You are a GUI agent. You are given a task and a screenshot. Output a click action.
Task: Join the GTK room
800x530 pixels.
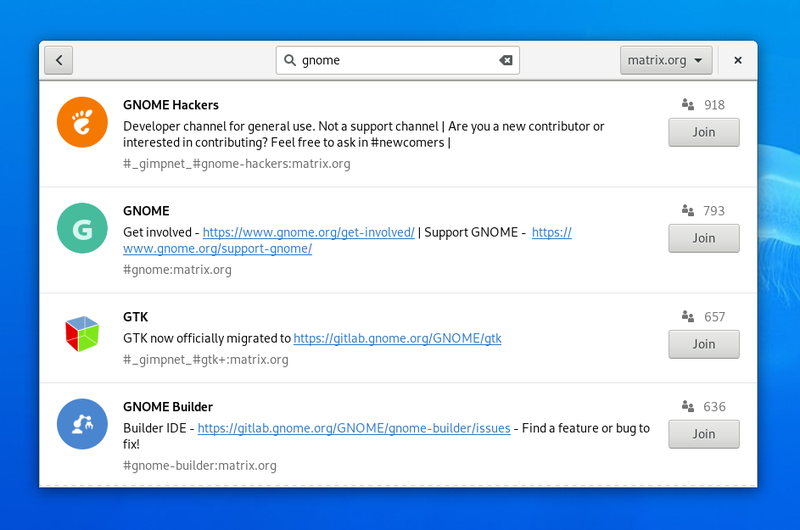tap(704, 344)
